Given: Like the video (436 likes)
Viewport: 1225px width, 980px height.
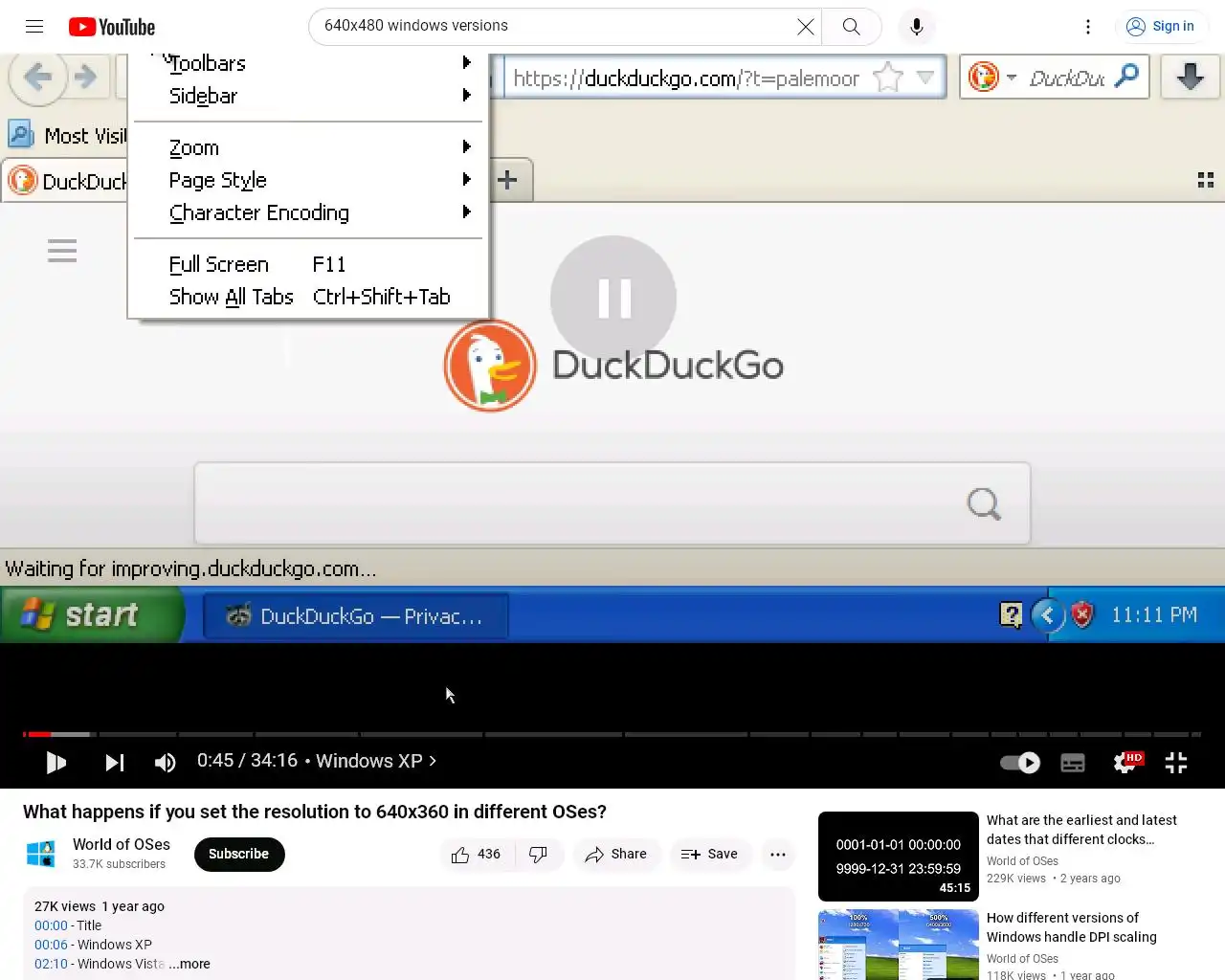Looking at the screenshot, I should [x=476, y=854].
